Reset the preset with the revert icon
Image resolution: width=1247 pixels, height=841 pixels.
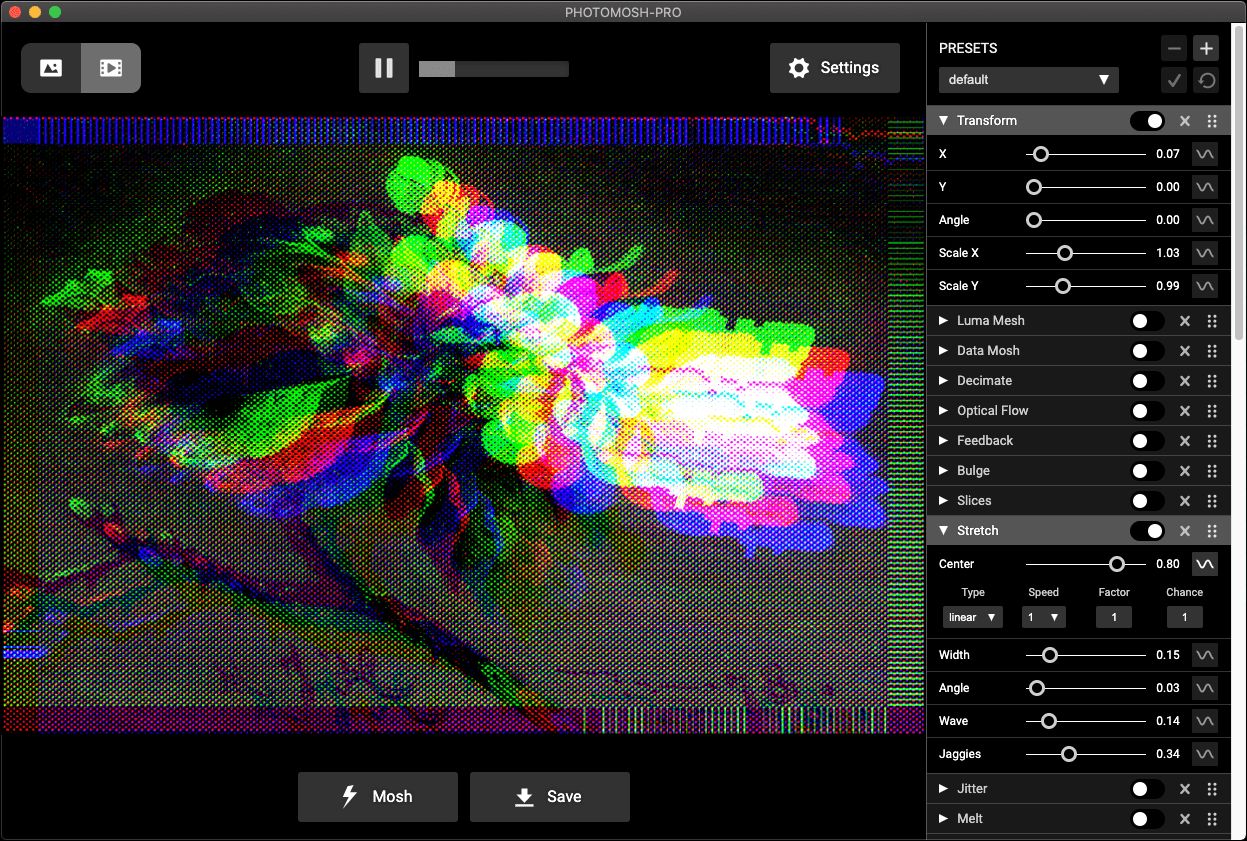(1205, 80)
